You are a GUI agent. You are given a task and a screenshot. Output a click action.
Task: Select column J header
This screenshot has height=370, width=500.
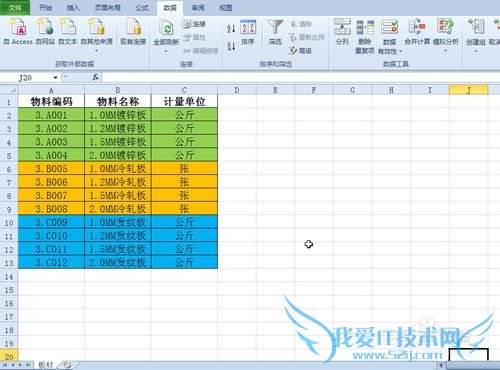pyautogui.click(x=468, y=90)
